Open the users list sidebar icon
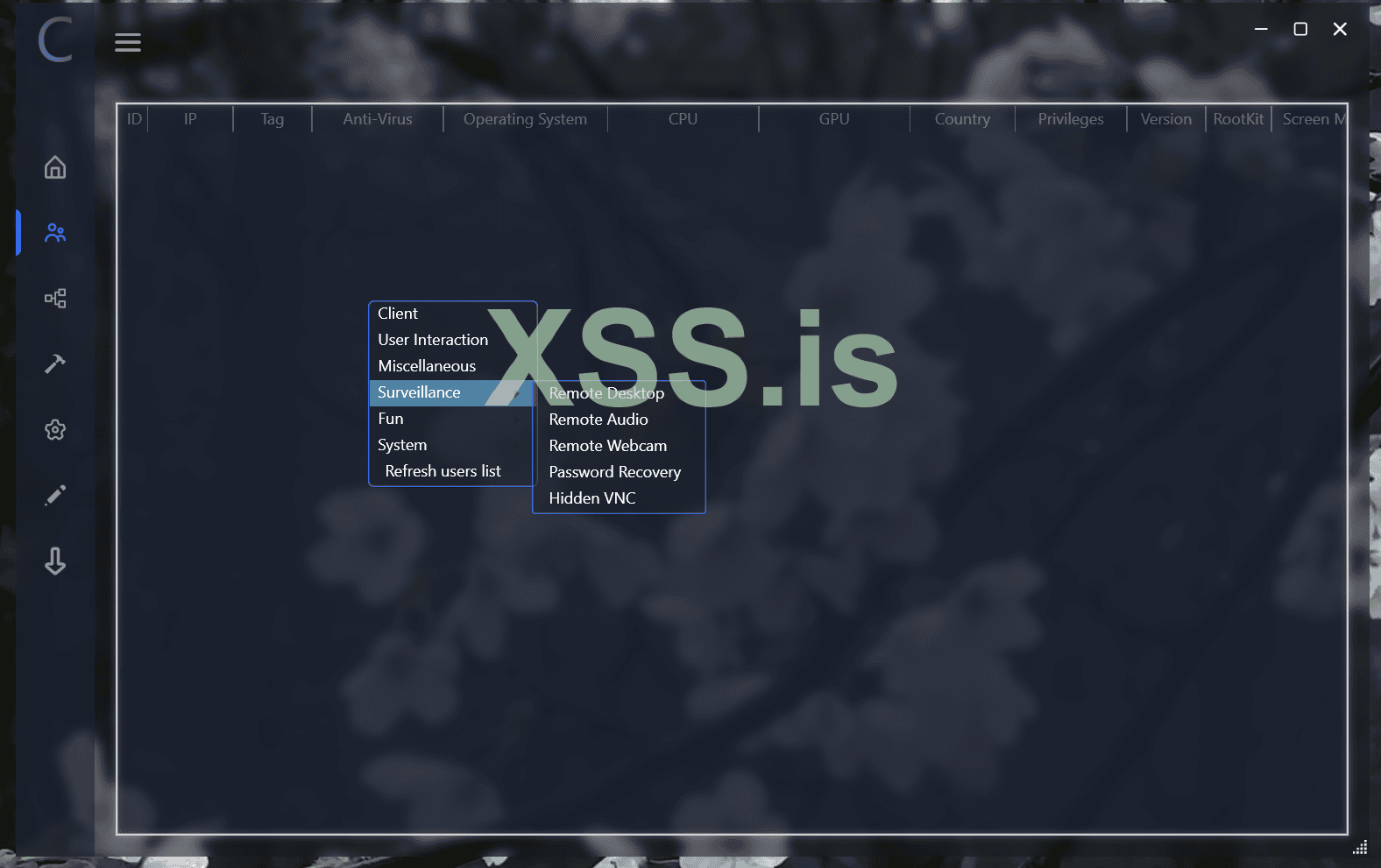Screen dimensions: 1381x868 [55, 233]
